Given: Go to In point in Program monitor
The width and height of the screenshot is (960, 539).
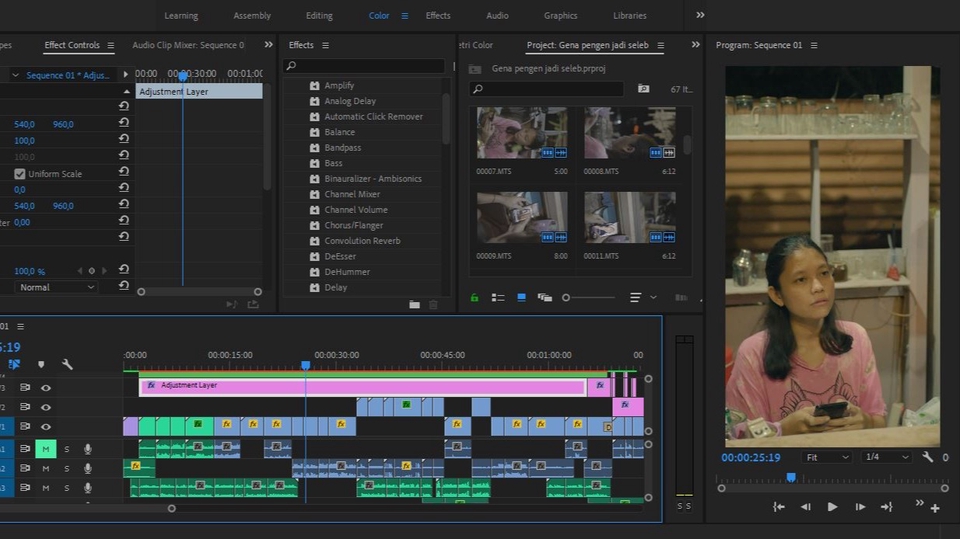Looking at the screenshot, I should click(x=778, y=507).
